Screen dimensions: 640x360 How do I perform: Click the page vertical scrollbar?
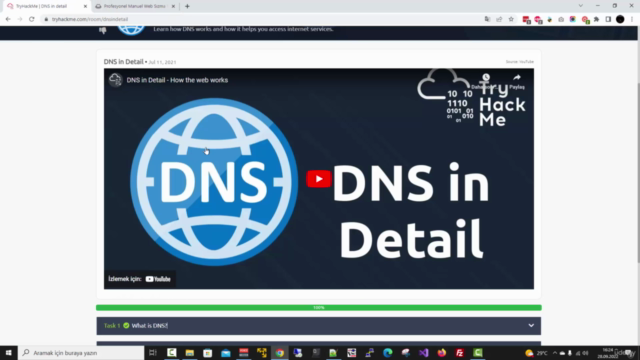coord(638,173)
